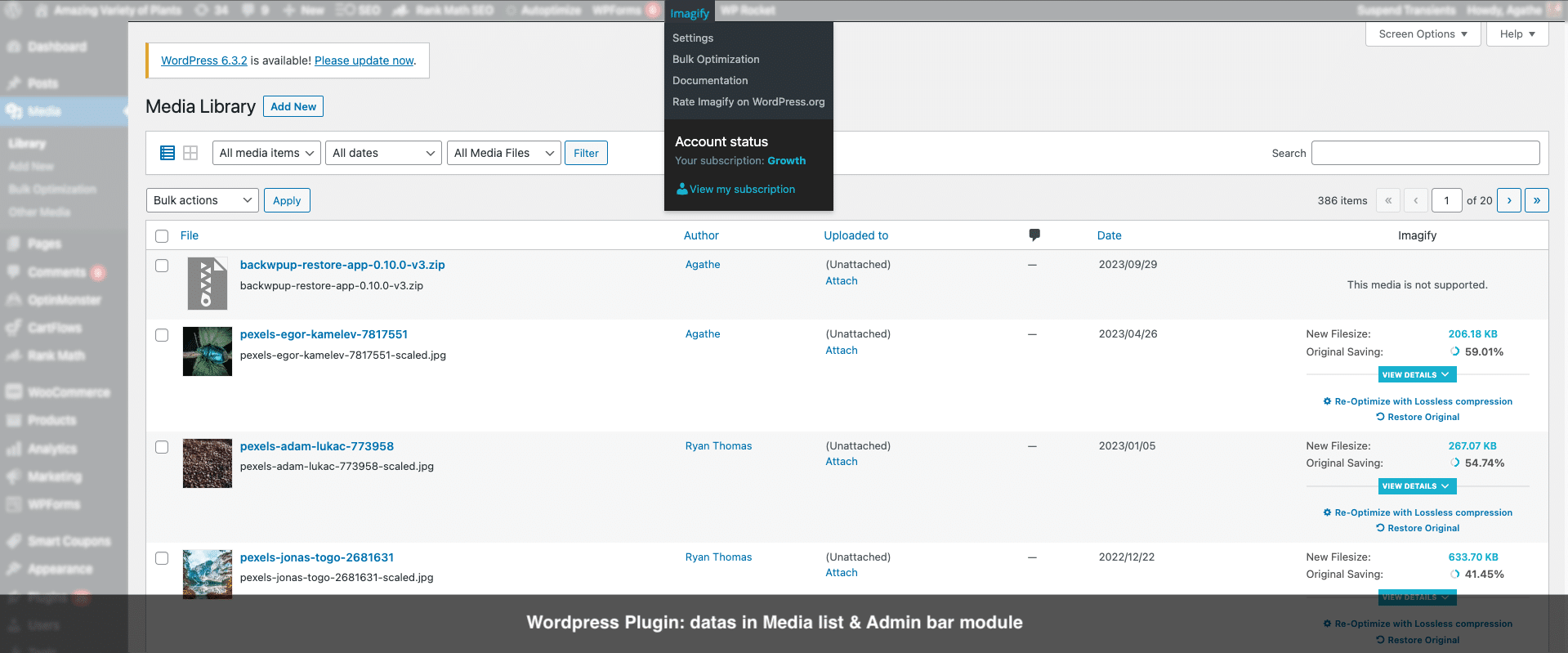Open All dates dropdown
Viewport: 1568px width, 653px height.
pos(384,153)
